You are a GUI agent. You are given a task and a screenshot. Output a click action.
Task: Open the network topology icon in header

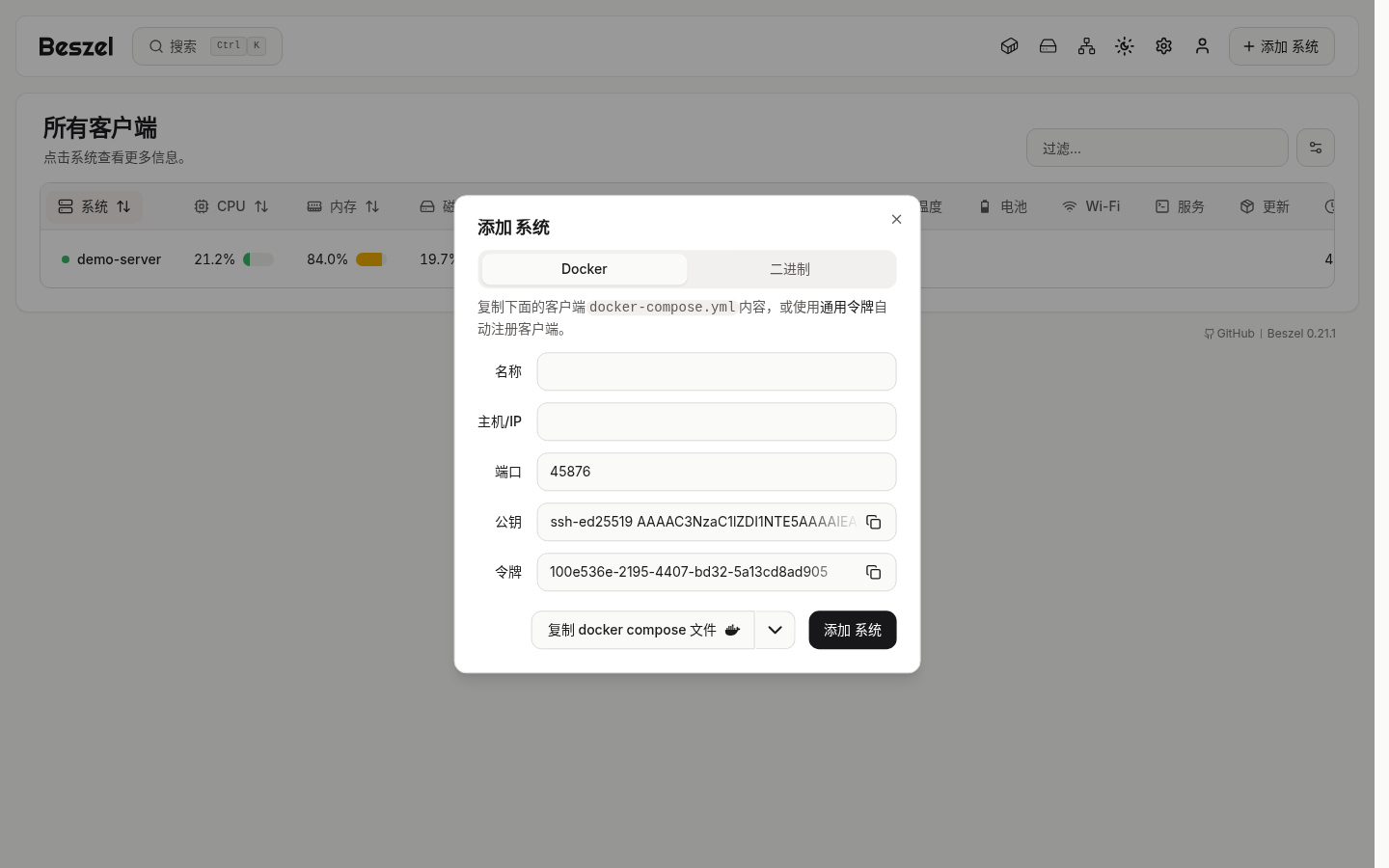coord(1087,46)
